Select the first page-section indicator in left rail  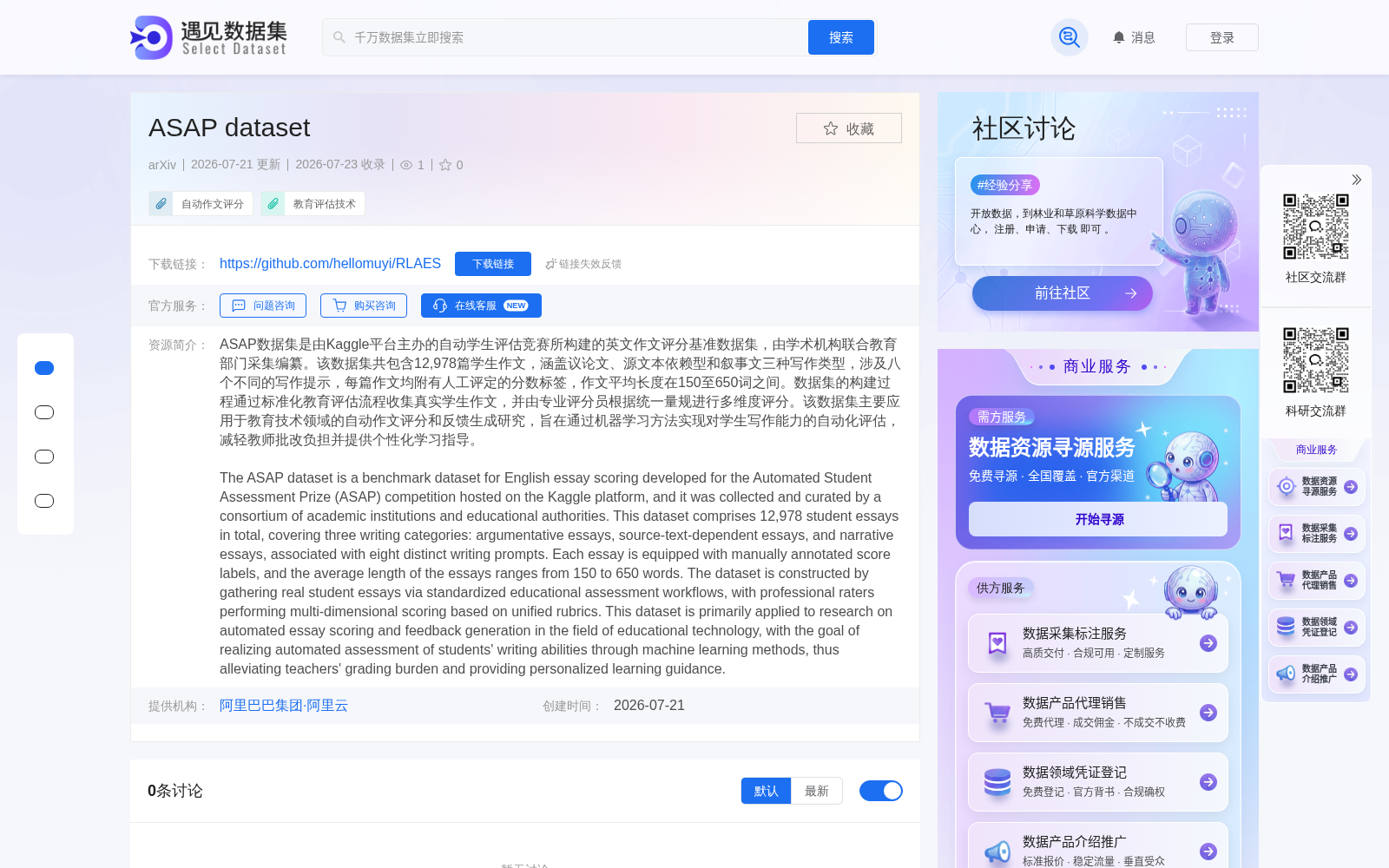coord(44,368)
